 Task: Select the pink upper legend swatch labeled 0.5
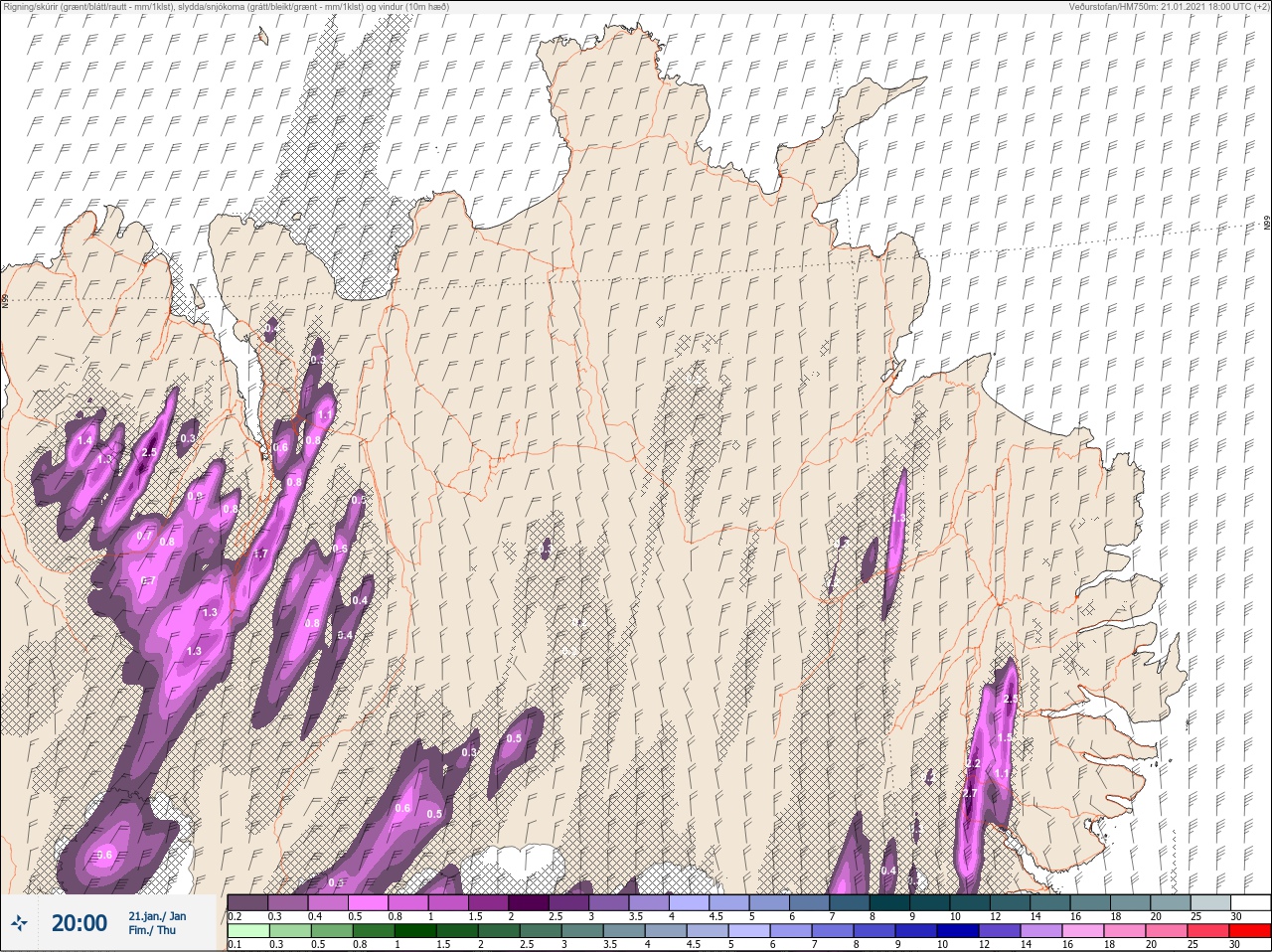[x=369, y=901]
